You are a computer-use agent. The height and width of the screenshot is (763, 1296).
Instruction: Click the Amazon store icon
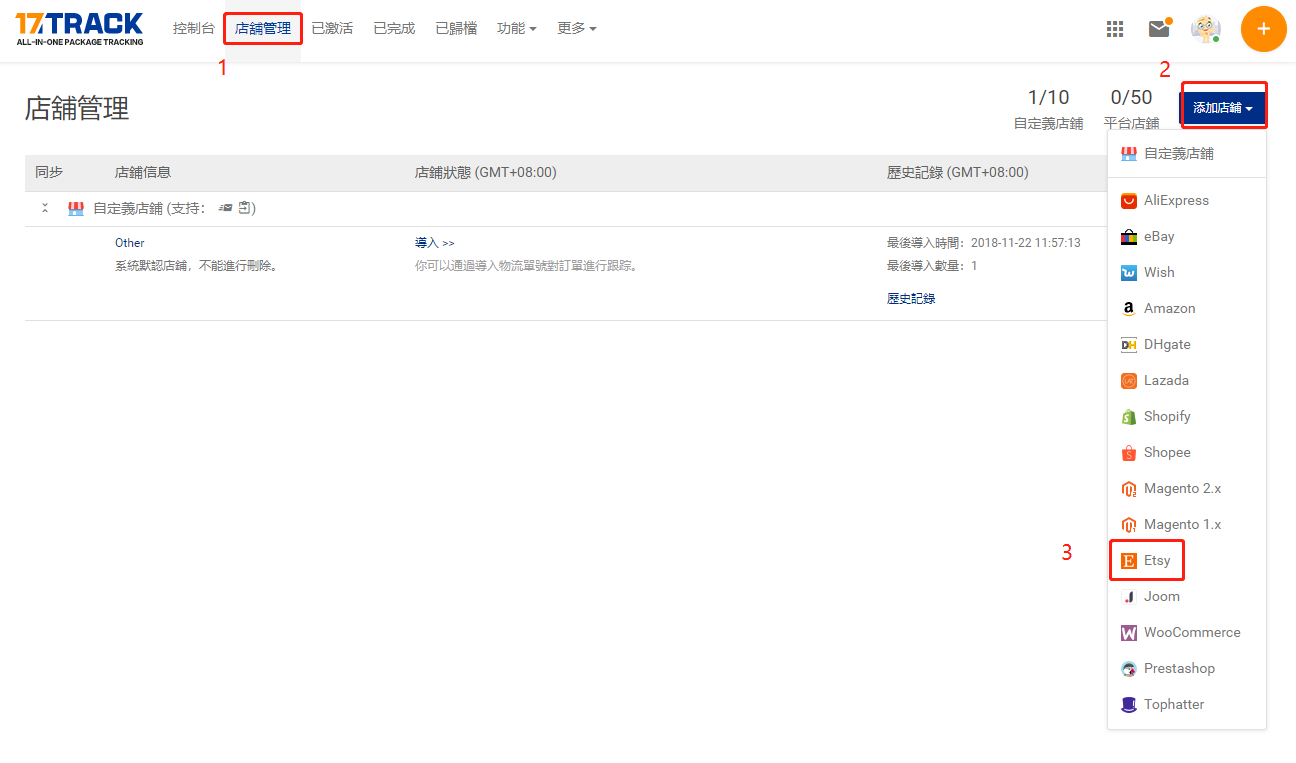point(1129,308)
